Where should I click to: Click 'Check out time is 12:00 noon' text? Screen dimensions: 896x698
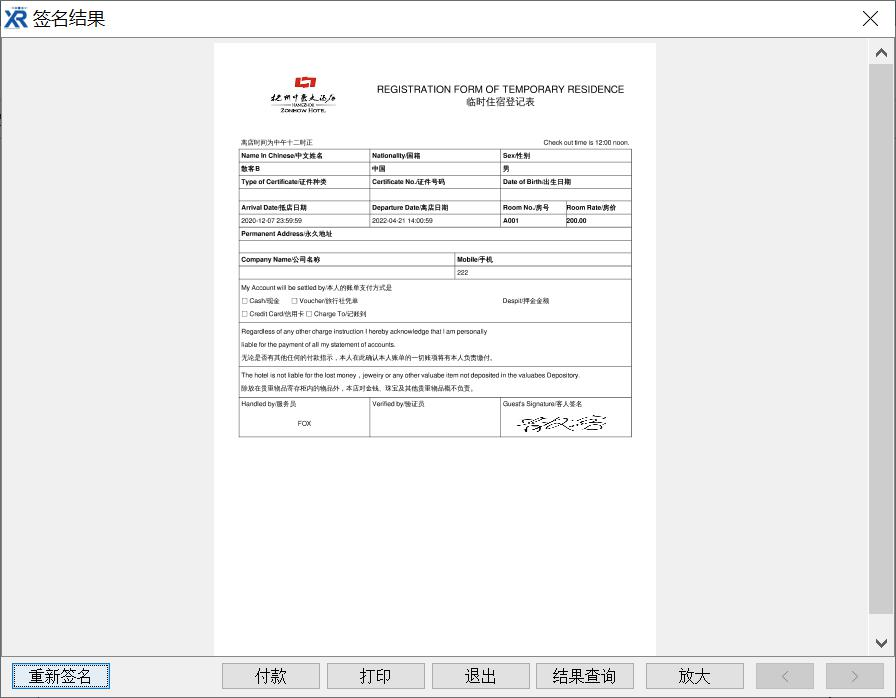(x=586, y=142)
